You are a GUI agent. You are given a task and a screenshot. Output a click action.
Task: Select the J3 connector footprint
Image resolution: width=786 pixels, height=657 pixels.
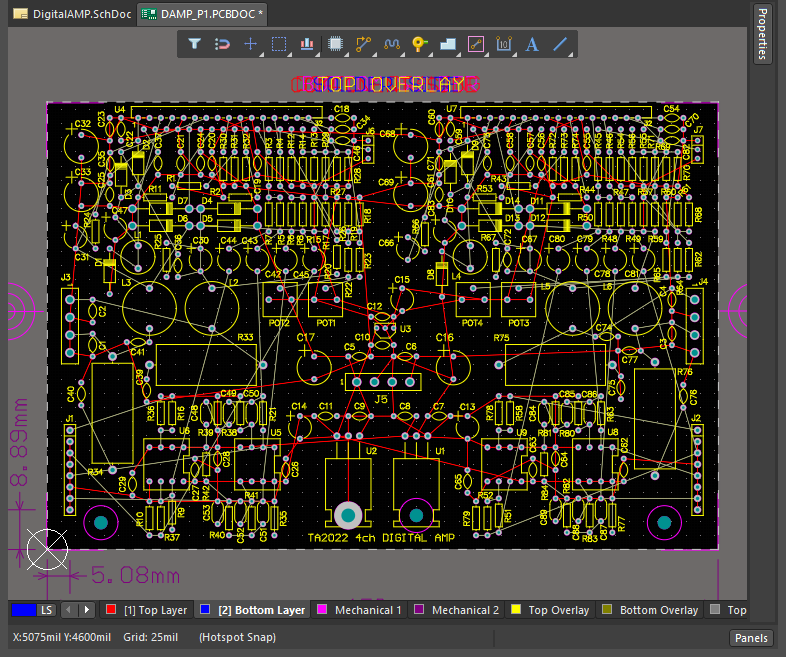coord(70,326)
